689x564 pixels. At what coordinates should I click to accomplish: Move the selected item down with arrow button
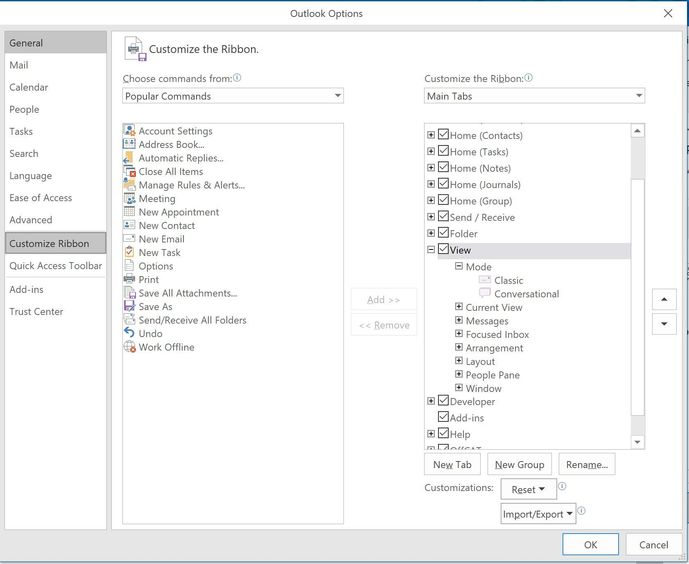[664, 324]
